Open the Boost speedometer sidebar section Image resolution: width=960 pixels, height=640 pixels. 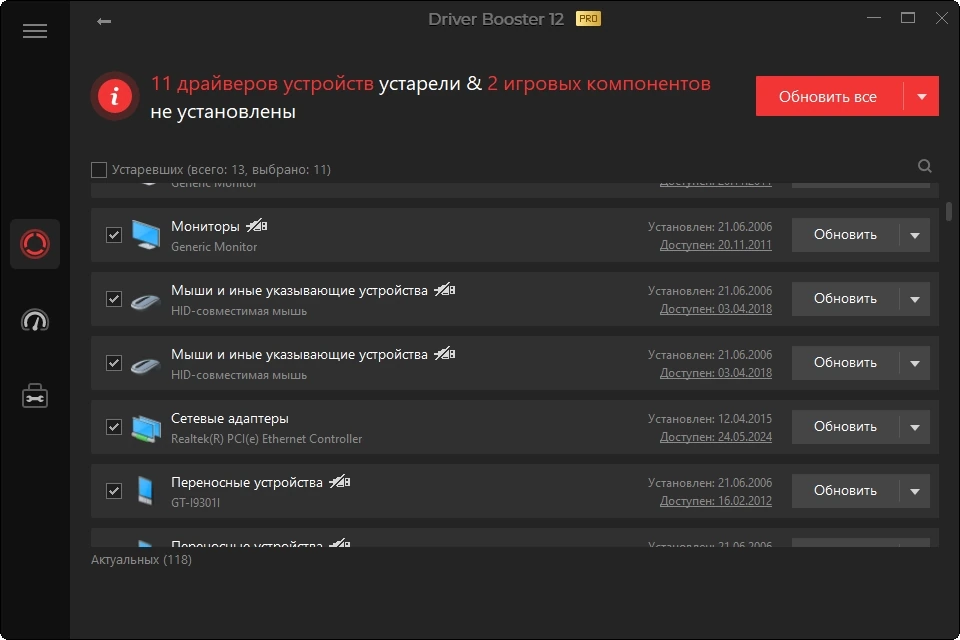click(x=35, y=320)
